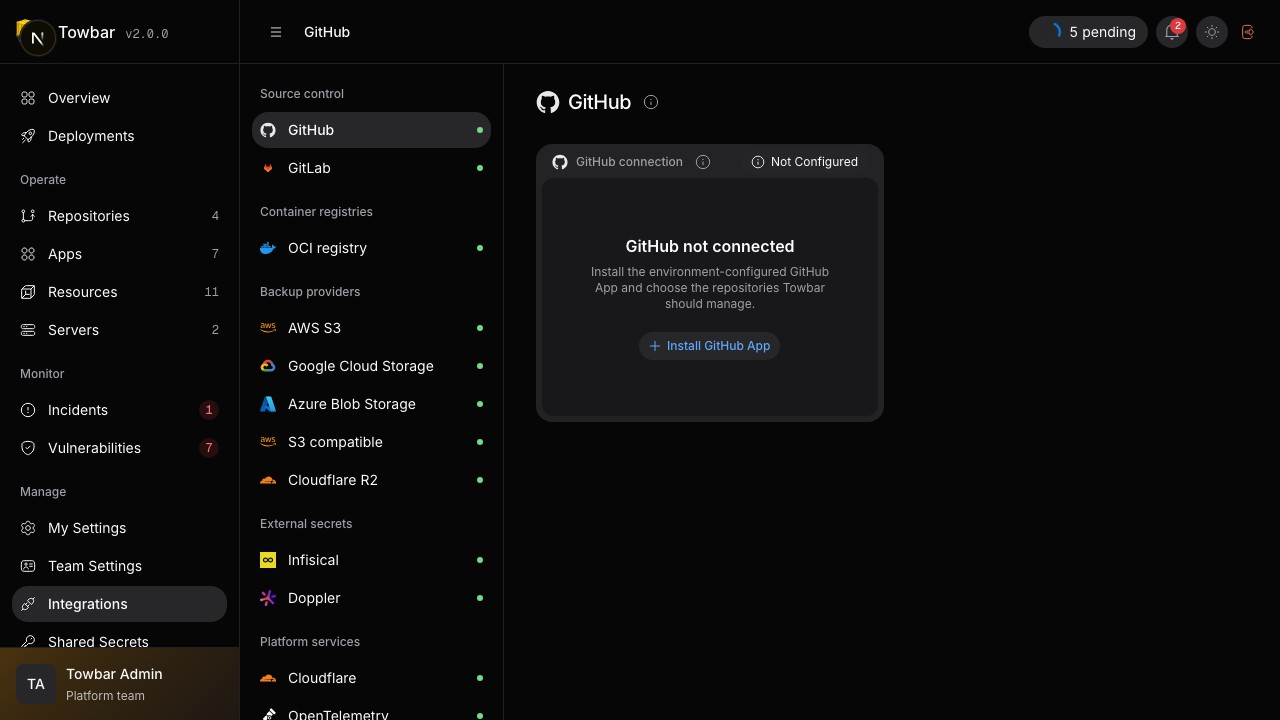The image size is (1280, 720).
Task: Click the Cloudflare R2 cloud icon
Action: 268,480
